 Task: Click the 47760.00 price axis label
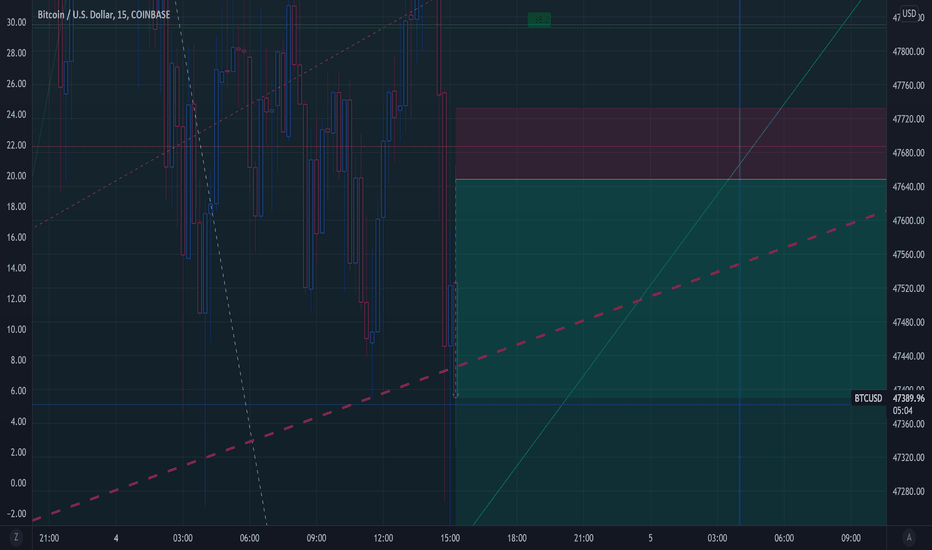point(908,86)
